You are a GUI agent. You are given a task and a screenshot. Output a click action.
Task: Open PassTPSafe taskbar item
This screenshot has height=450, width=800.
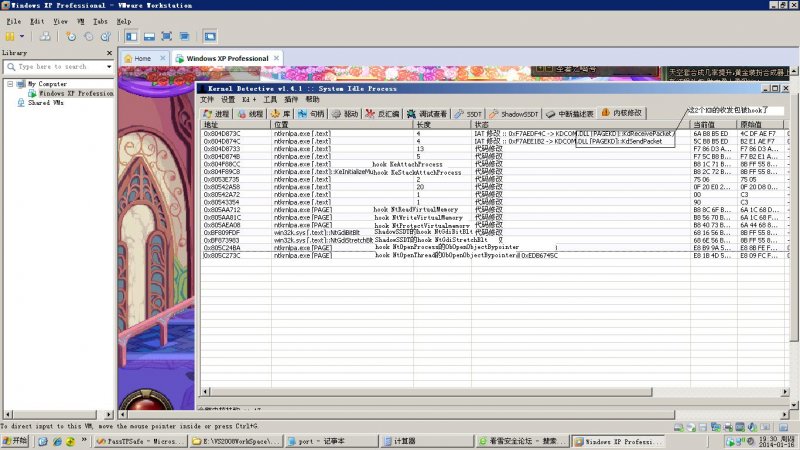[x=140, y=441]
